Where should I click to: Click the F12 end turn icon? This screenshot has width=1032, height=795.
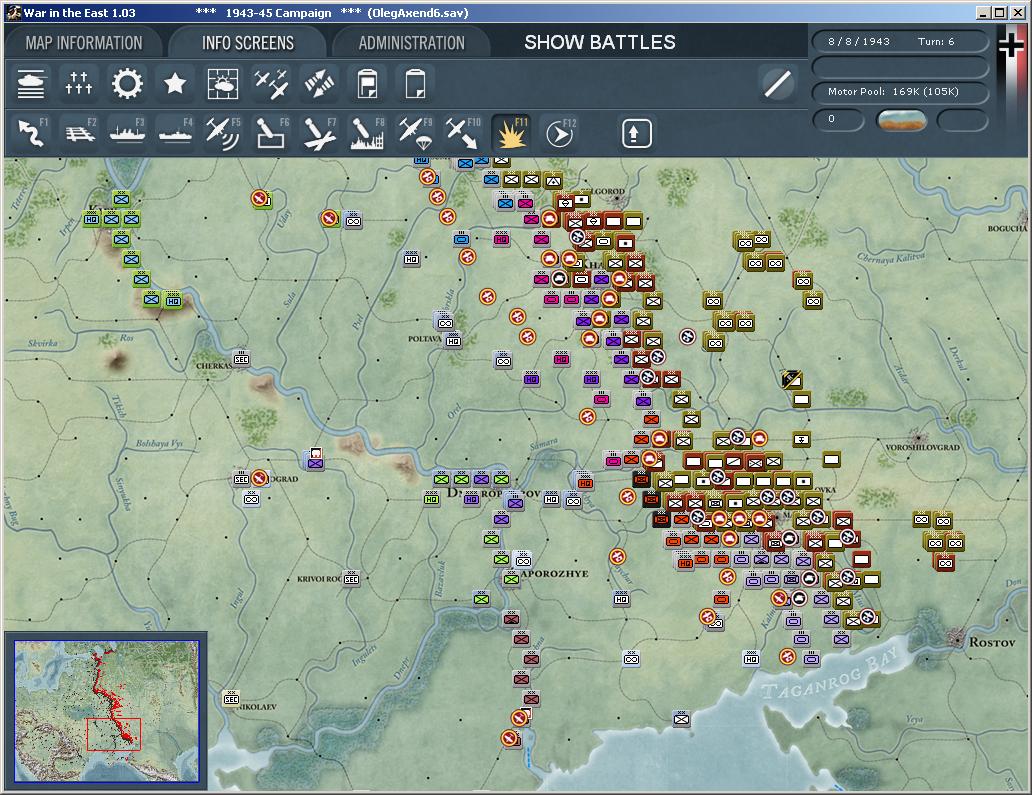(x=560, y=132)
